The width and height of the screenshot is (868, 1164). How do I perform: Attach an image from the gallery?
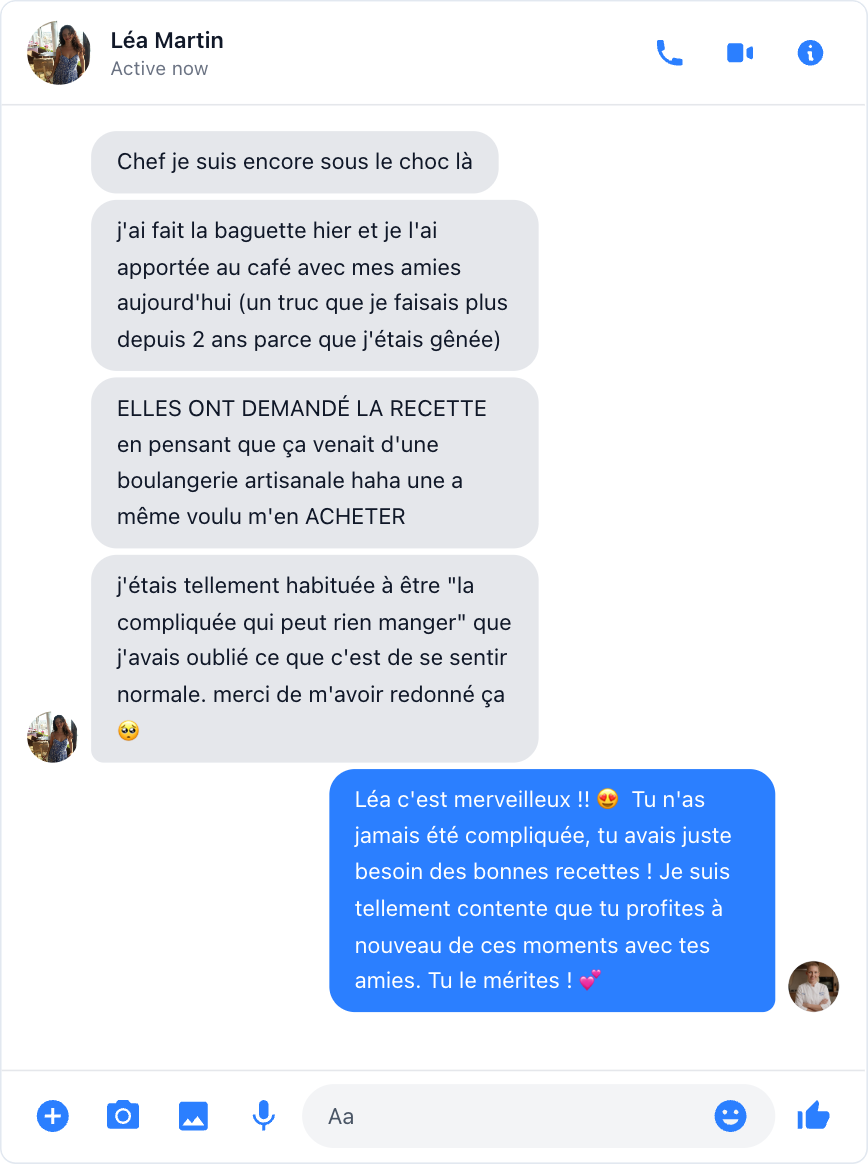click(193, 1116)
